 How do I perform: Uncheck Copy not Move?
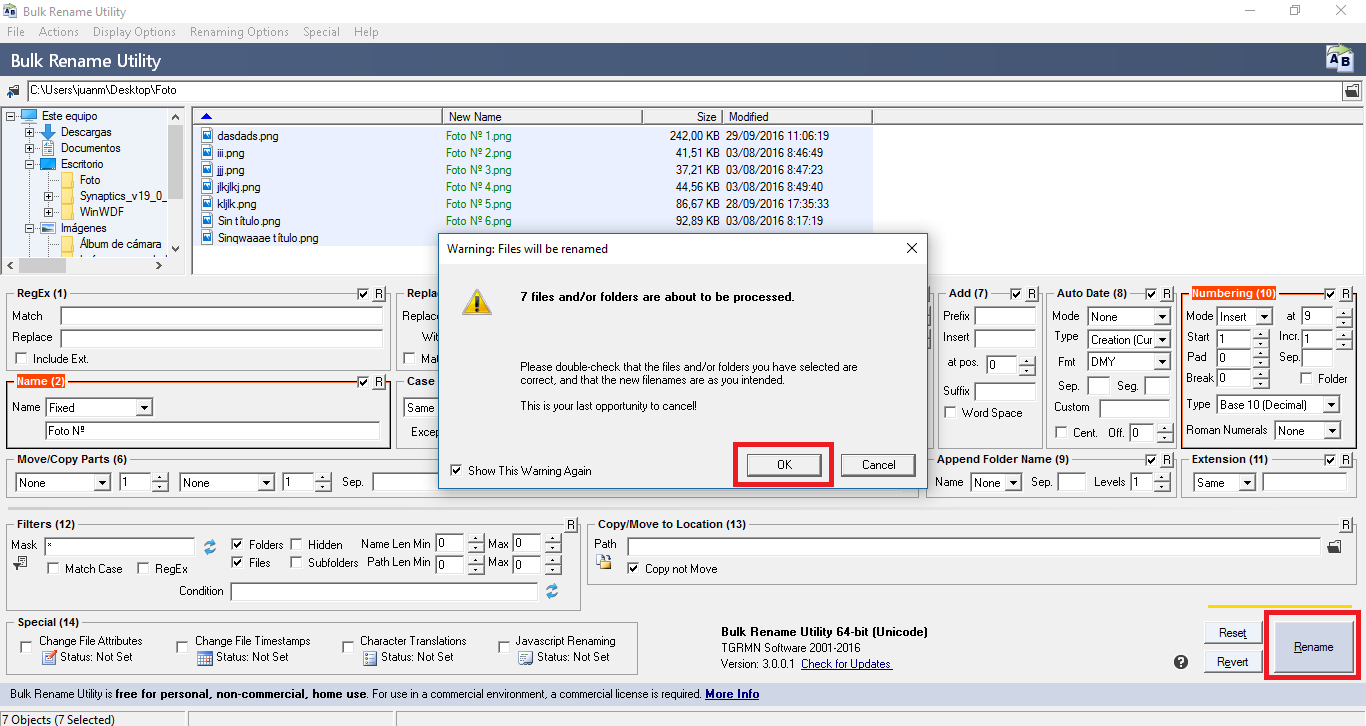tap(633, 568)
